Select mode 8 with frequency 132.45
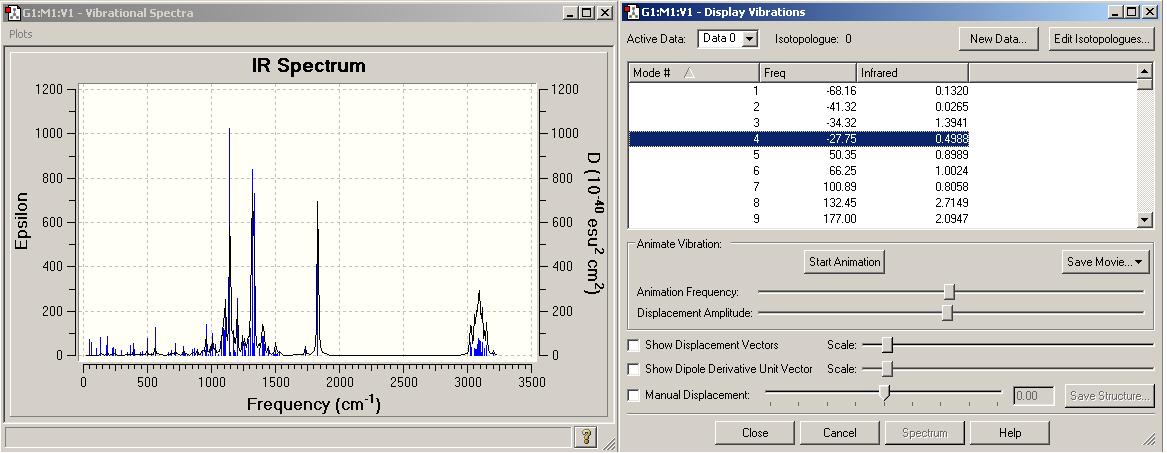This screenshot has height=453, width=1167. [799, 202]
